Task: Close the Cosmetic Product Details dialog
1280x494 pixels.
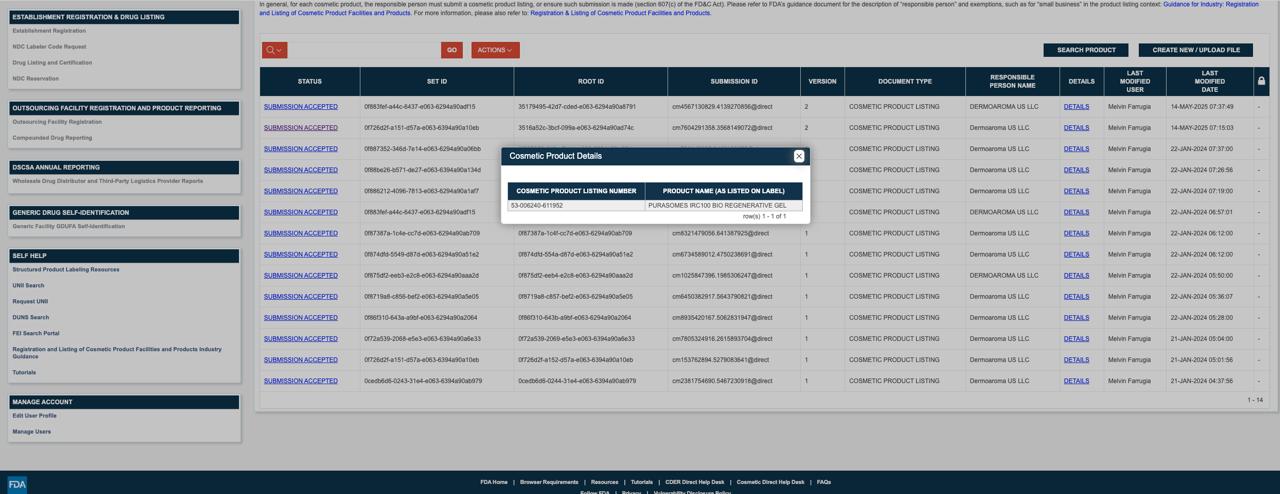Action: click(x=798, y=156)
